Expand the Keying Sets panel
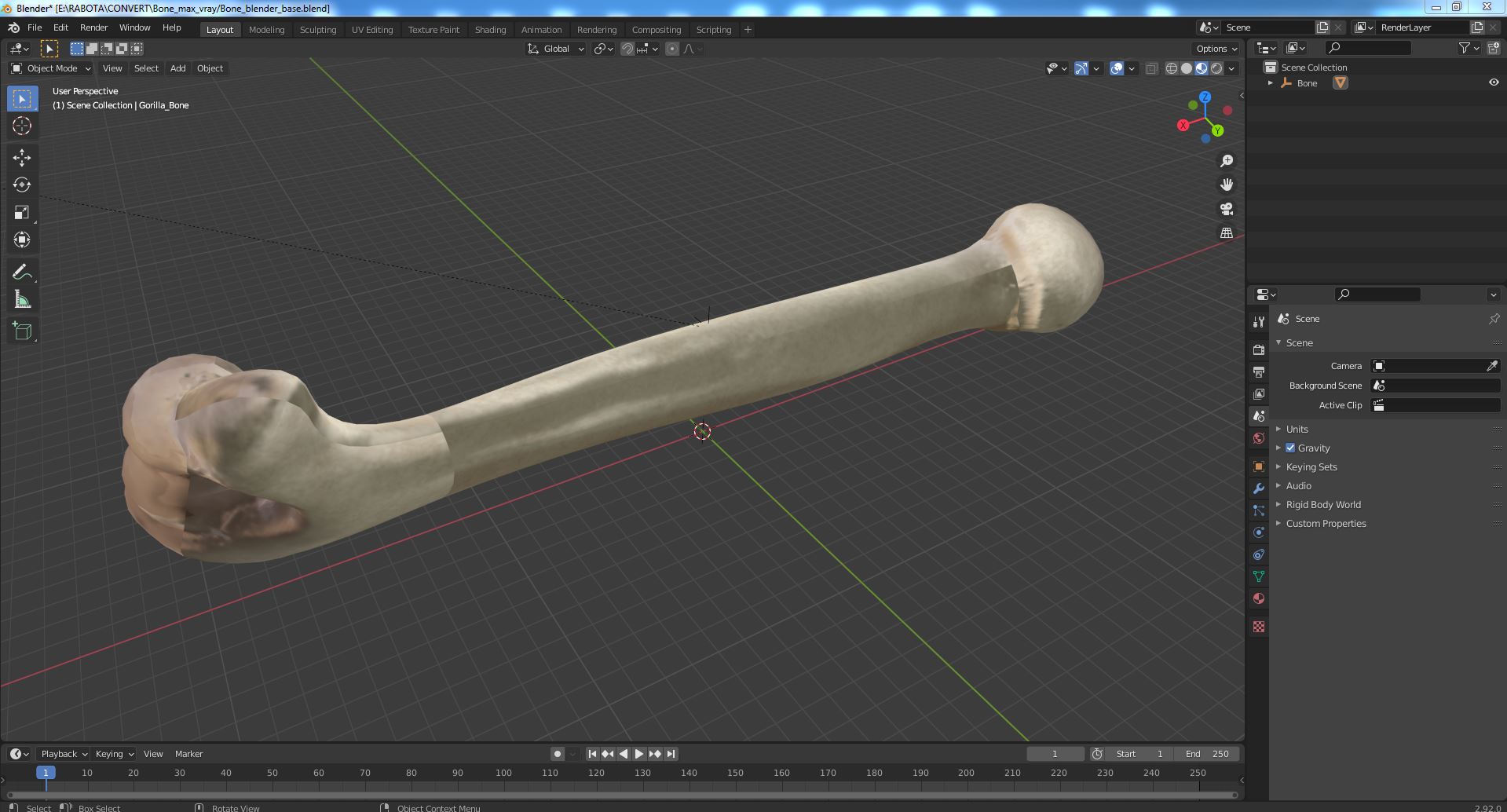Screen dimensions: 1507x812 [x=1311, y=467]
